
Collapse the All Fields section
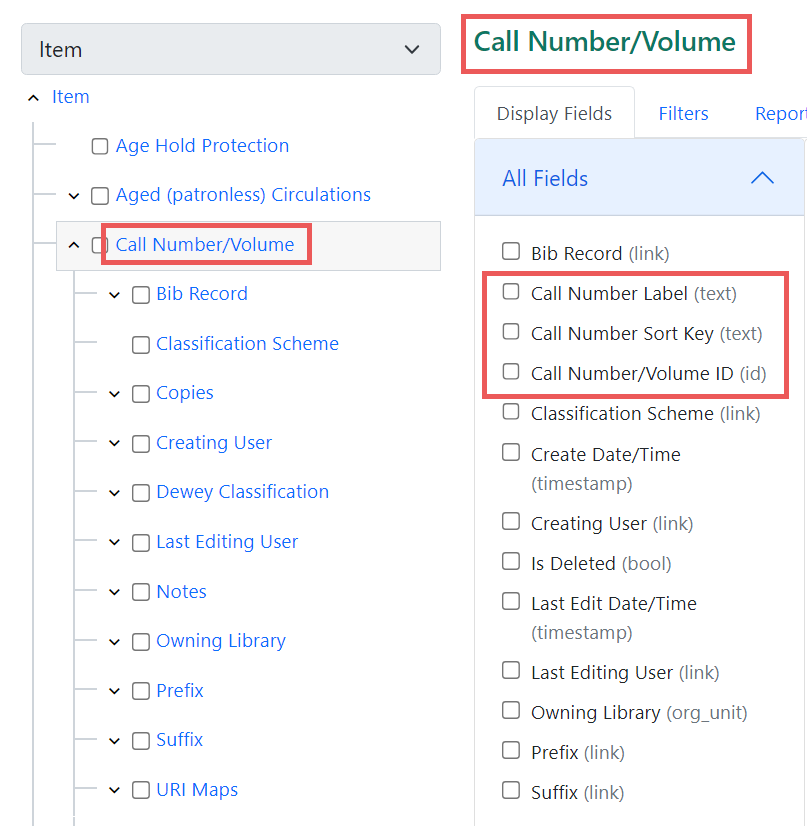(762, 177)
